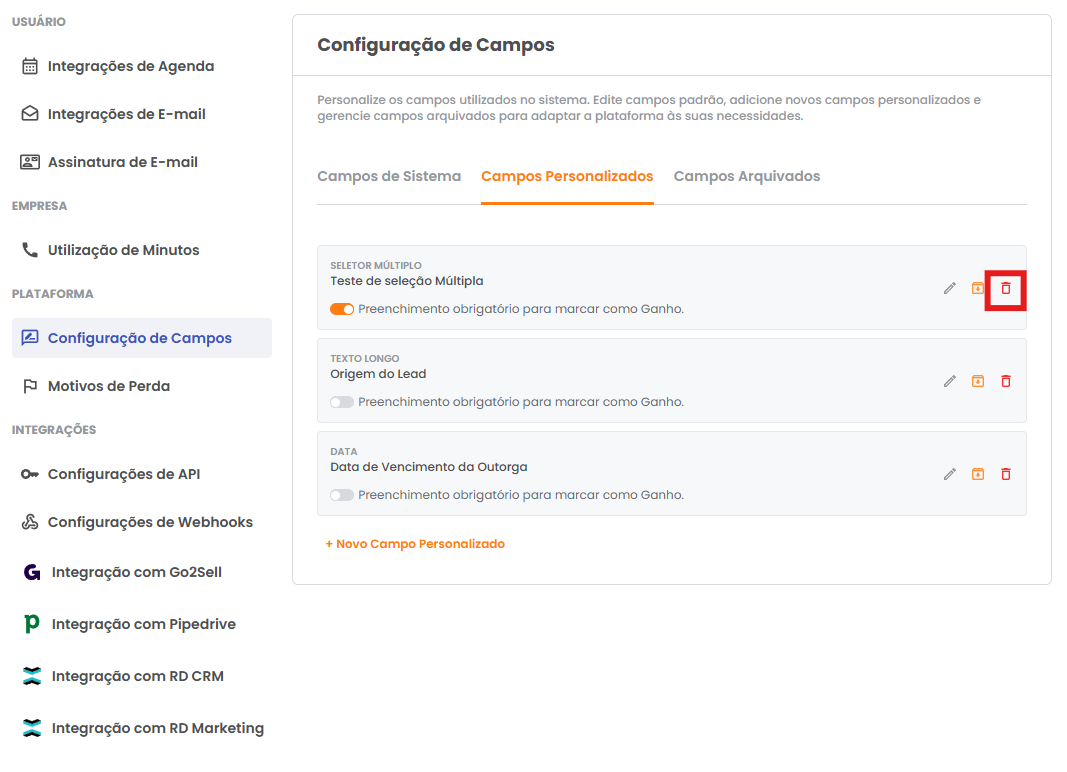Open Integração com Pipedrive

point(144,624)
